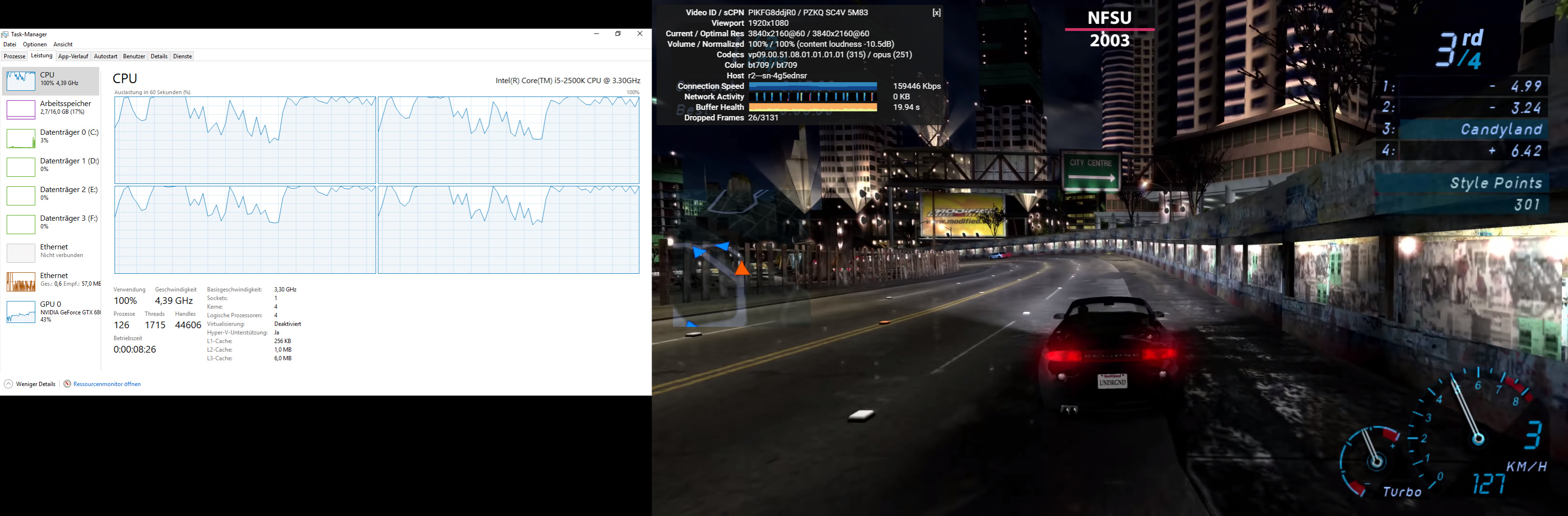1568x516 pixels.
Task: Click the Codecs vp09 value line
Action: point(830,55)
